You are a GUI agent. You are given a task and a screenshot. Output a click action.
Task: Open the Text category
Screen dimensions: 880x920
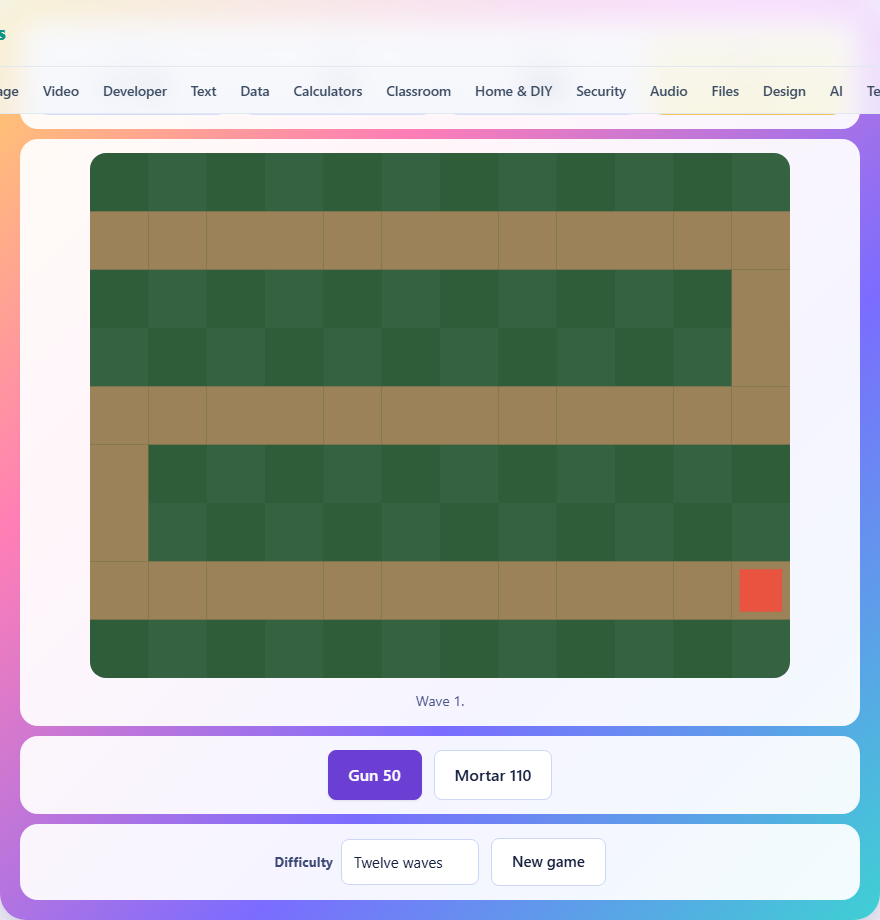(204, 92)
